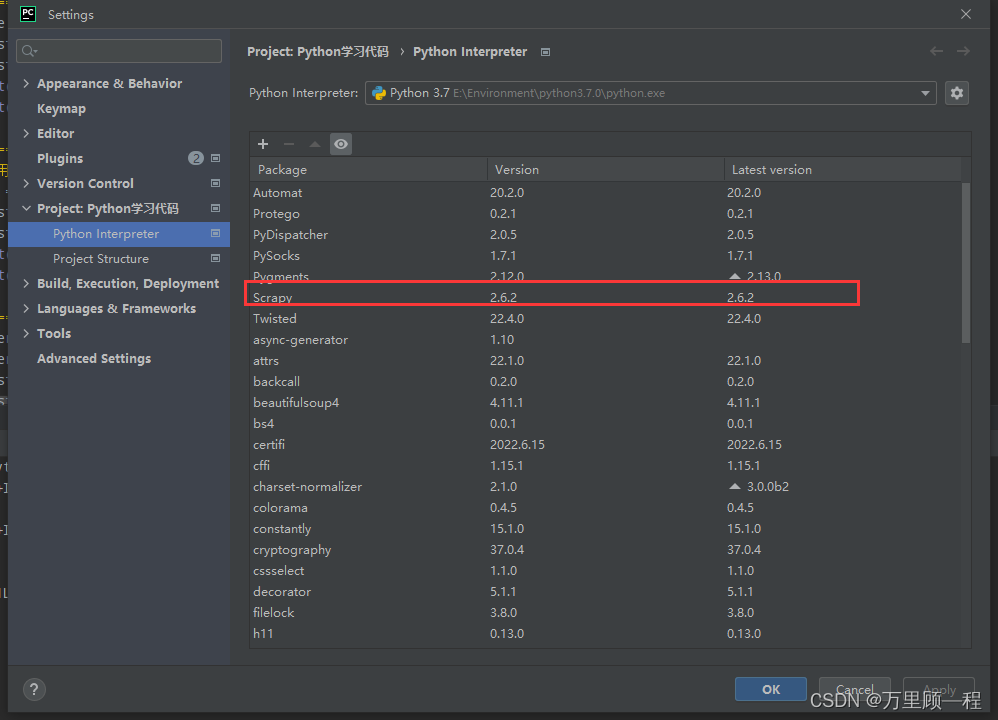Open interpreter settings gear icon
998x720 pixels.
(x=957, y=93)
